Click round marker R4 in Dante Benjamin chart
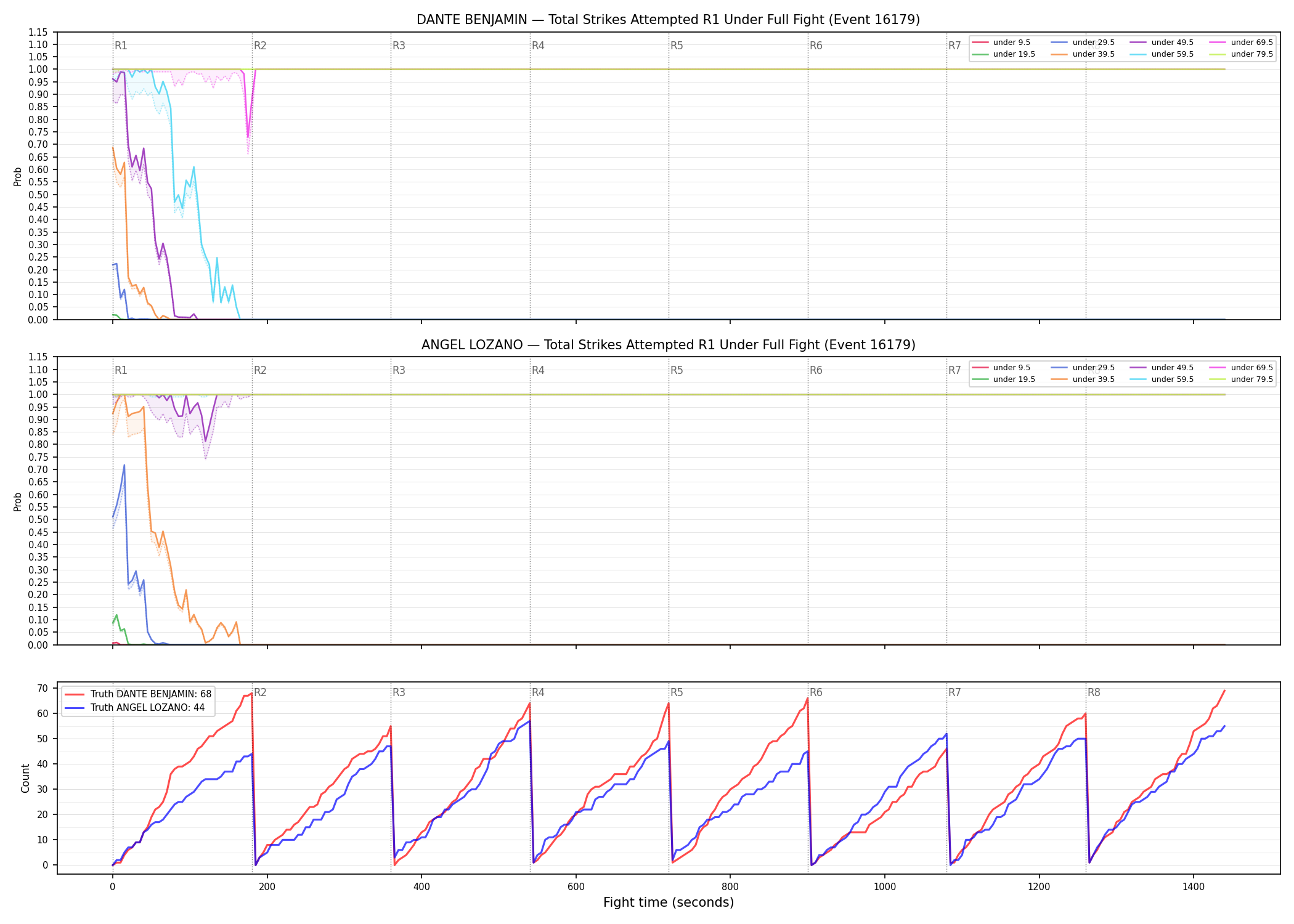The image size is (1294, 924). (x=539, y=46)
